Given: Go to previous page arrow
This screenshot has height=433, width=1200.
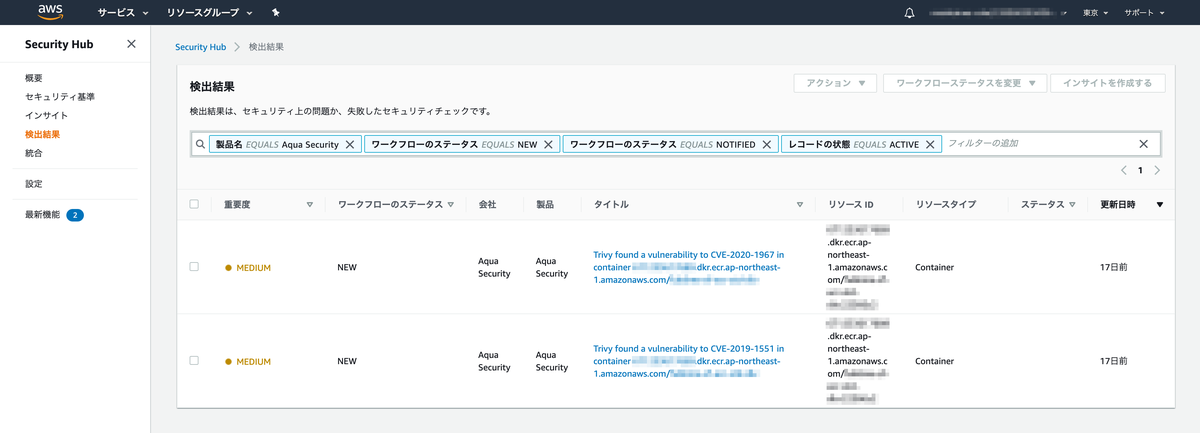Looking at the screenshot, I should pos(1124,170).
